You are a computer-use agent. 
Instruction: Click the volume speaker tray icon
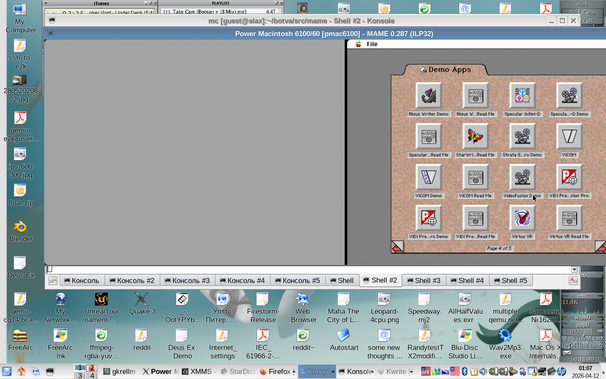pos(483,372)
